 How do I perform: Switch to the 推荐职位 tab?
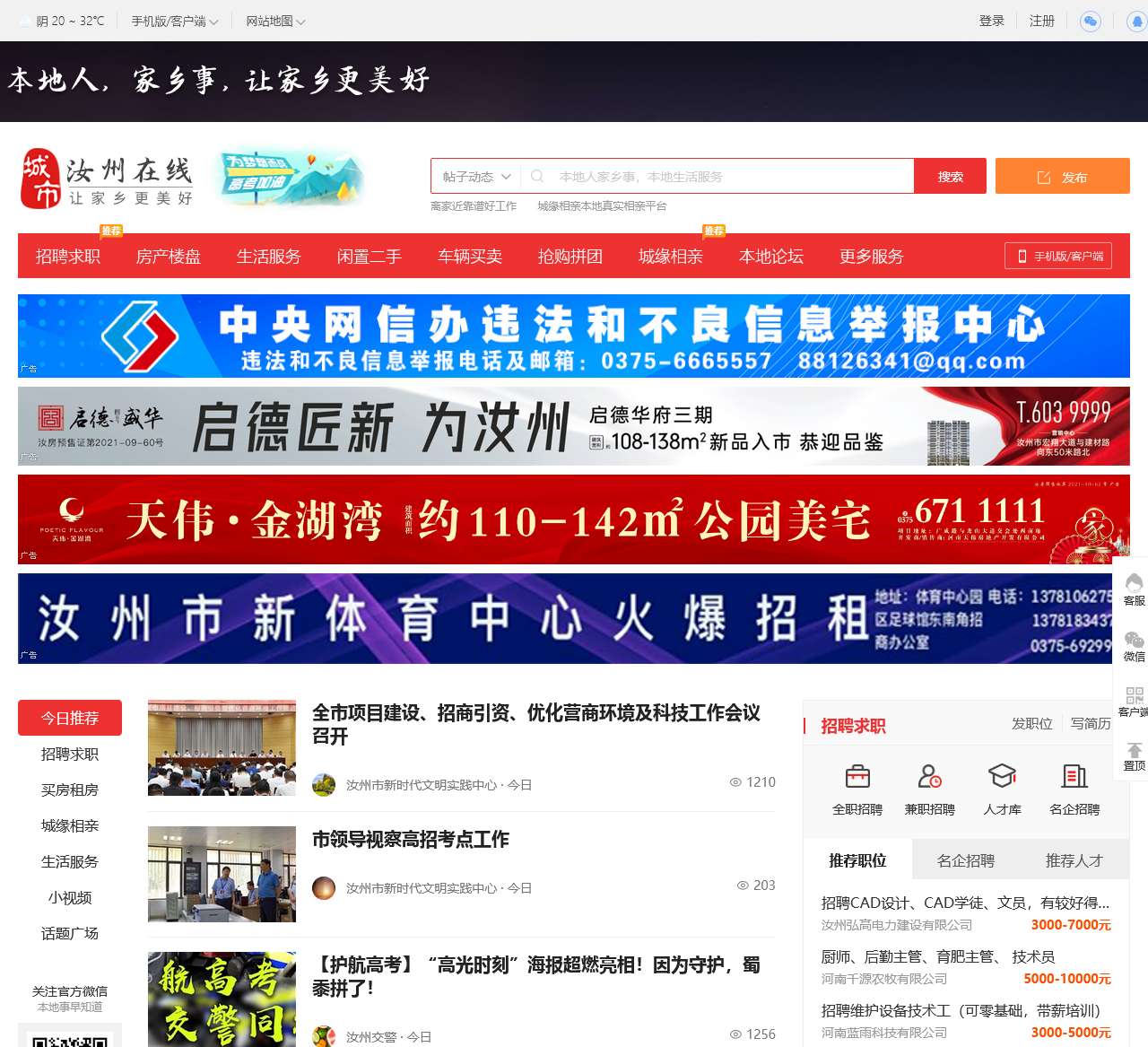tap(857, 860)
